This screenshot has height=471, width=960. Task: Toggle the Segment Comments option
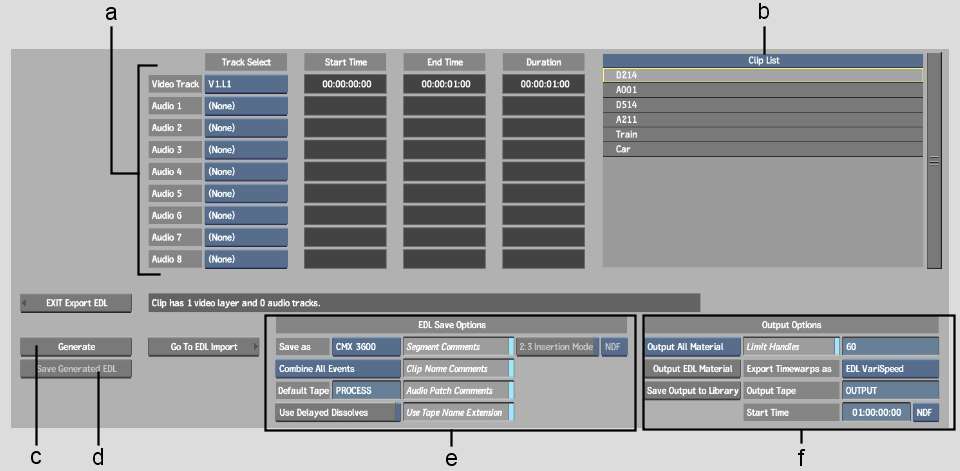click(458, 347)
